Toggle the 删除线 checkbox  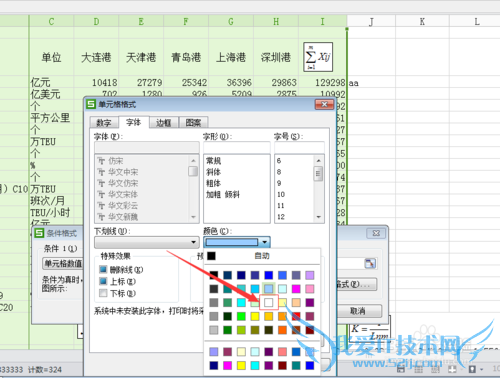[x=103, y=269]
